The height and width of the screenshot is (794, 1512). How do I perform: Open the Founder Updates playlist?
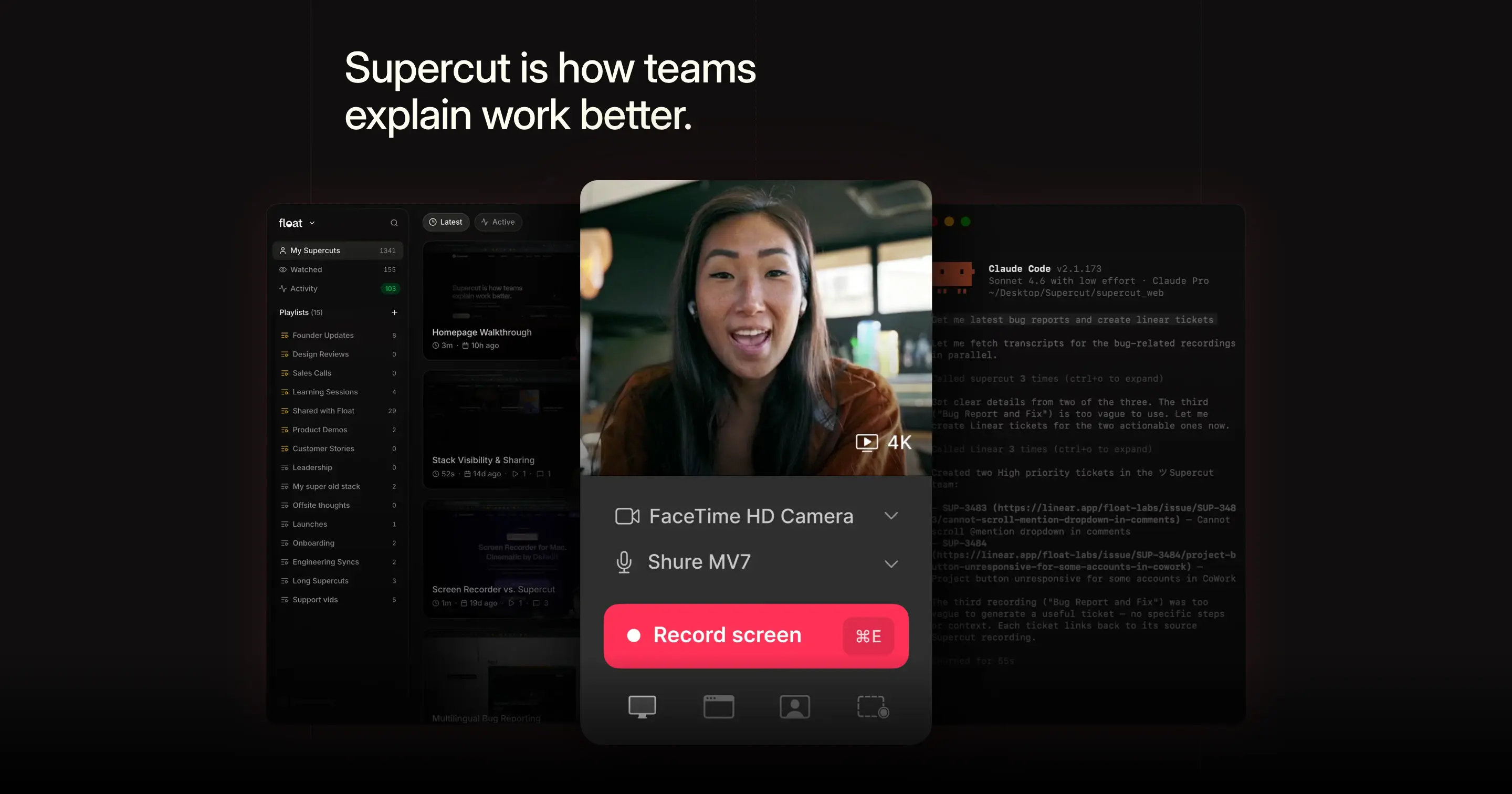coord(338,336)
